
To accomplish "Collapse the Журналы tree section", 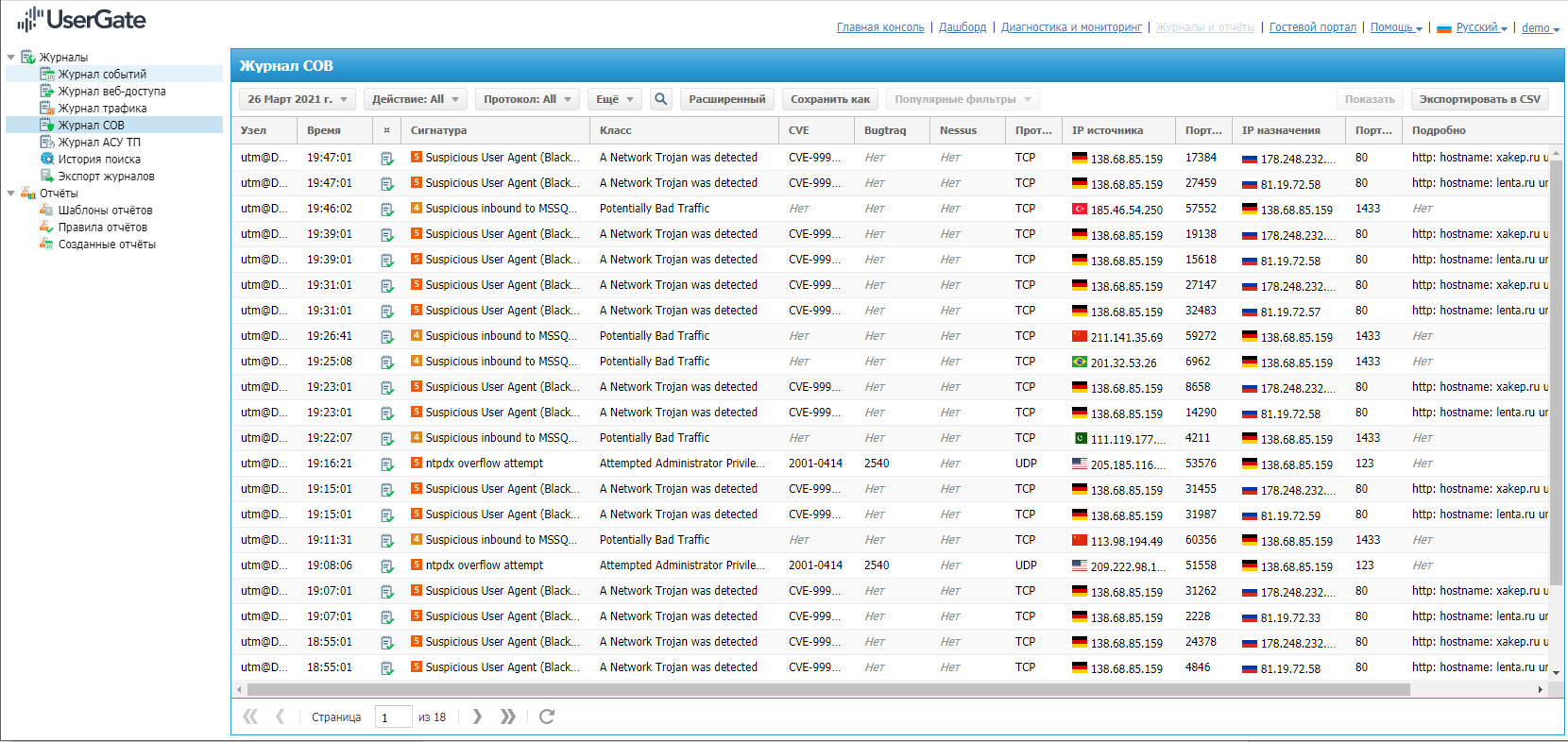I will tap(11, 58).
